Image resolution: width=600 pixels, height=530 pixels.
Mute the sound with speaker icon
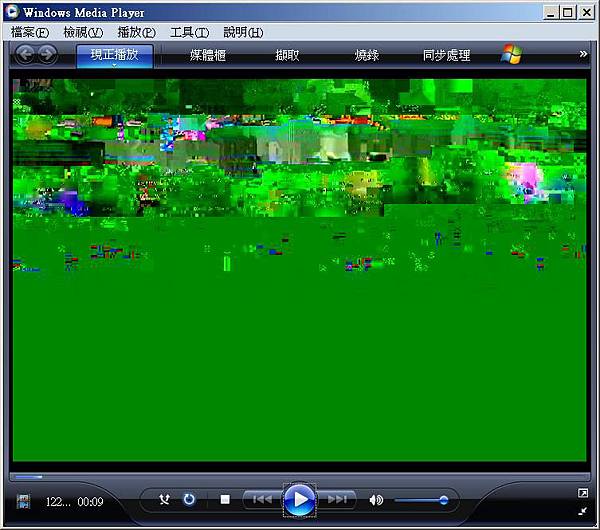pyautogui.click(x=376, y=500)
